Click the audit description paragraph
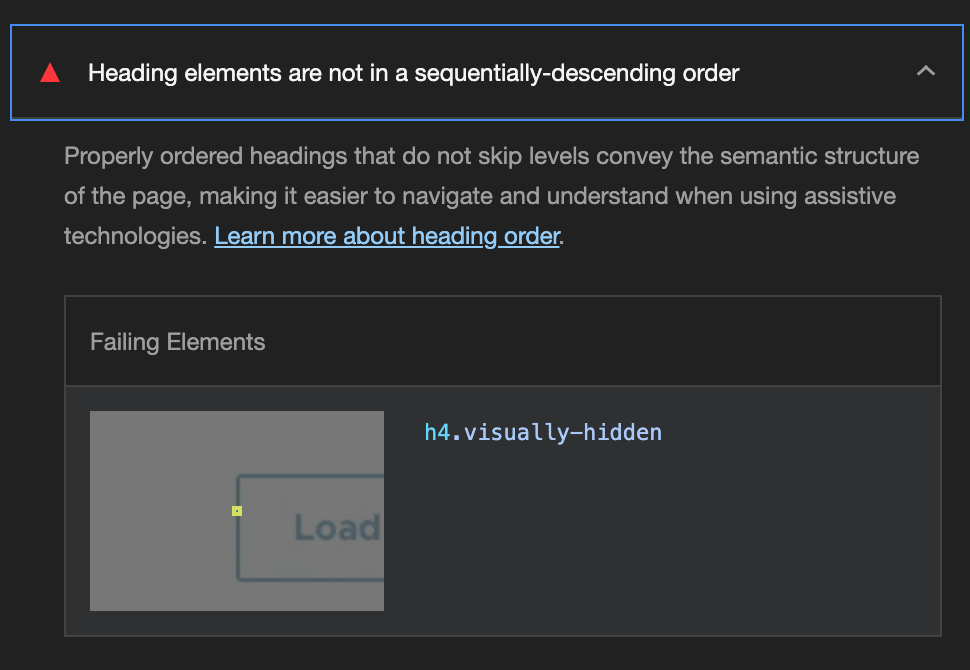The height and width of the screenshot is (670, 970). [490, 196]
